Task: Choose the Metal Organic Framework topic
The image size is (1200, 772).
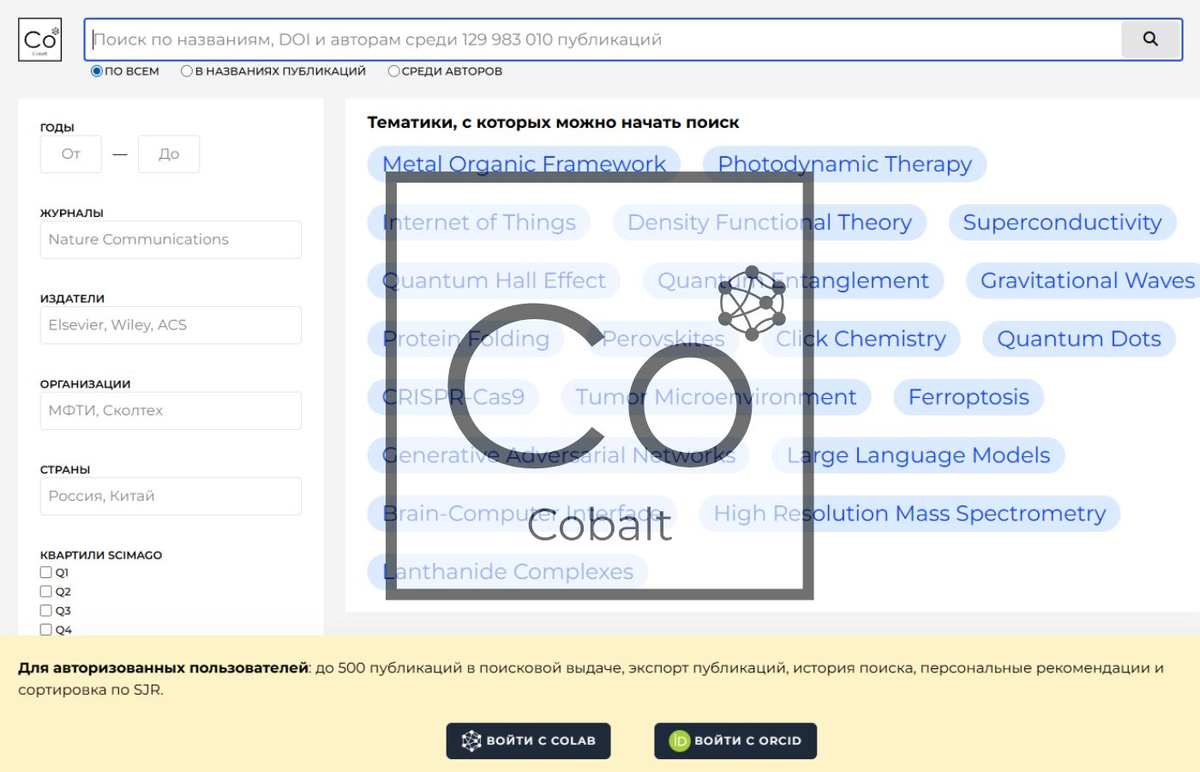Action: [x=524, y=164]
